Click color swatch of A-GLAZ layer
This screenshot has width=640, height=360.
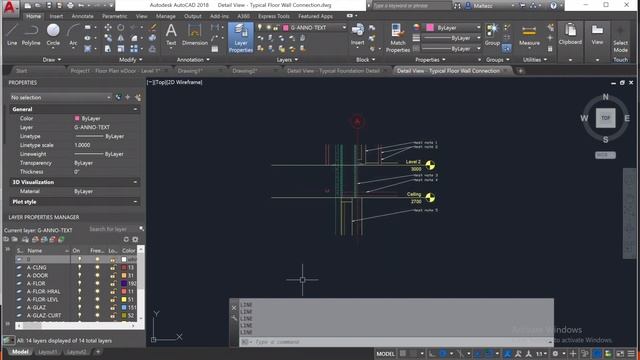click(124, 307)
